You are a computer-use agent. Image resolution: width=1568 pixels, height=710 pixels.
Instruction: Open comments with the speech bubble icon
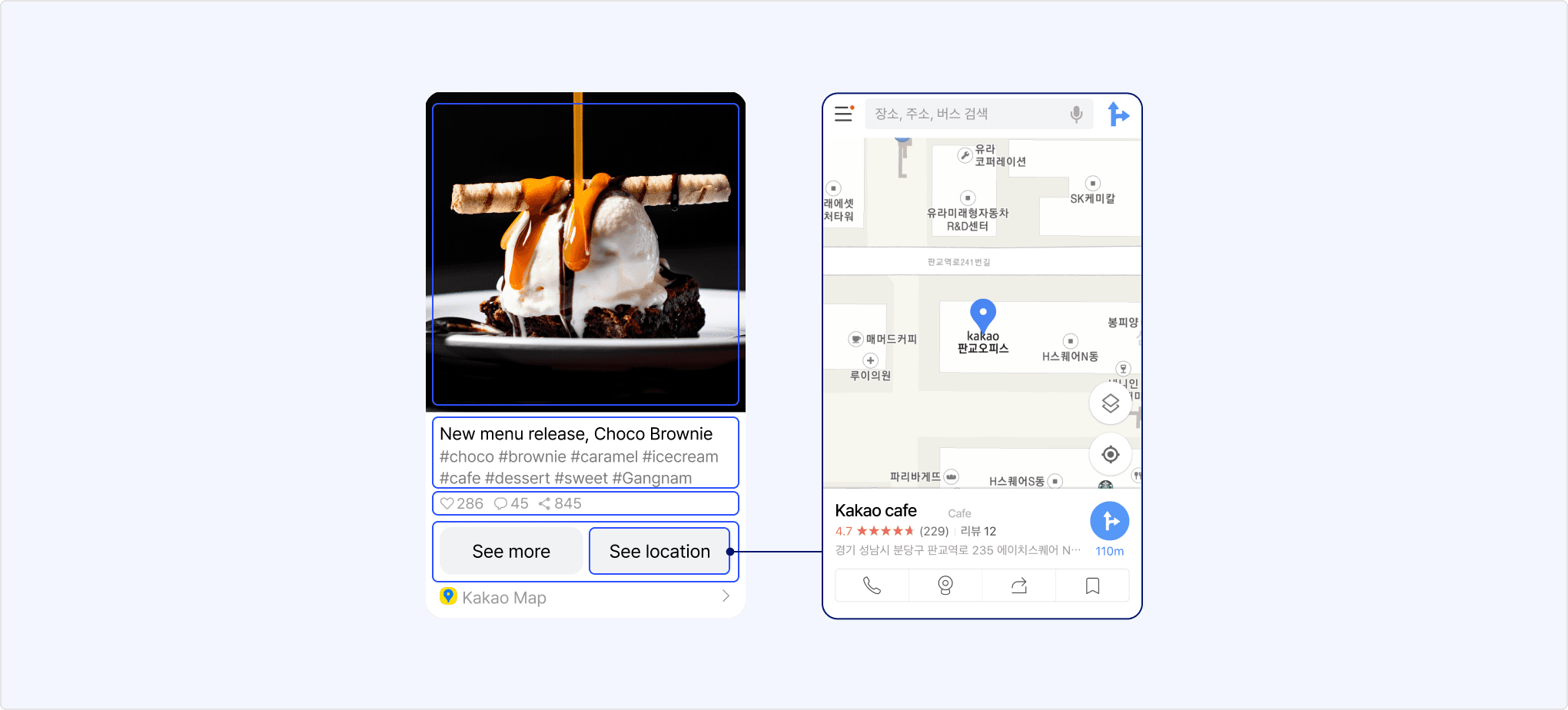pyautogui.click(x=500, y=503)
